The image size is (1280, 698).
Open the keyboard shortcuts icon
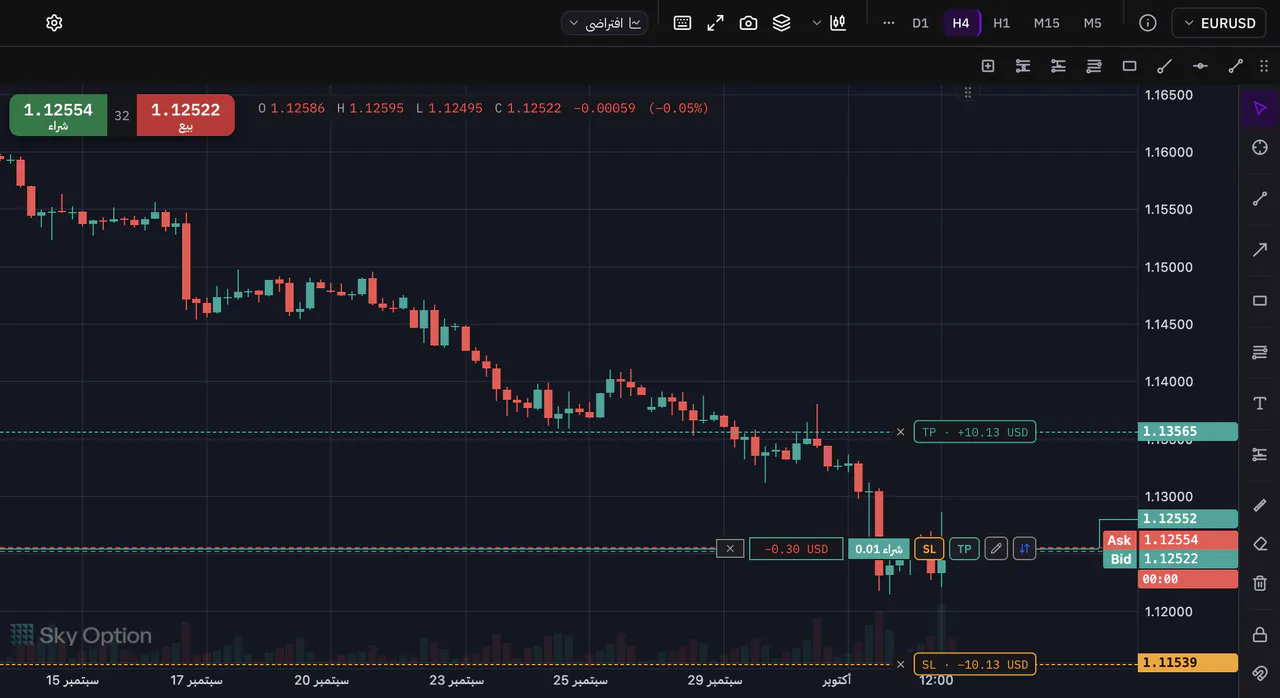click(682, 23)
